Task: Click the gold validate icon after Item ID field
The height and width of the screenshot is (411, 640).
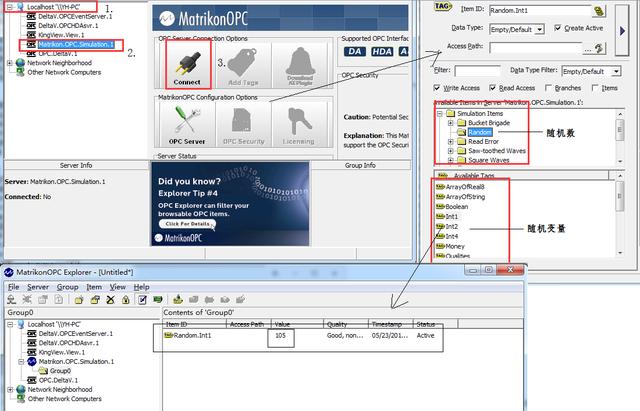Action: [x=599, y=11]
